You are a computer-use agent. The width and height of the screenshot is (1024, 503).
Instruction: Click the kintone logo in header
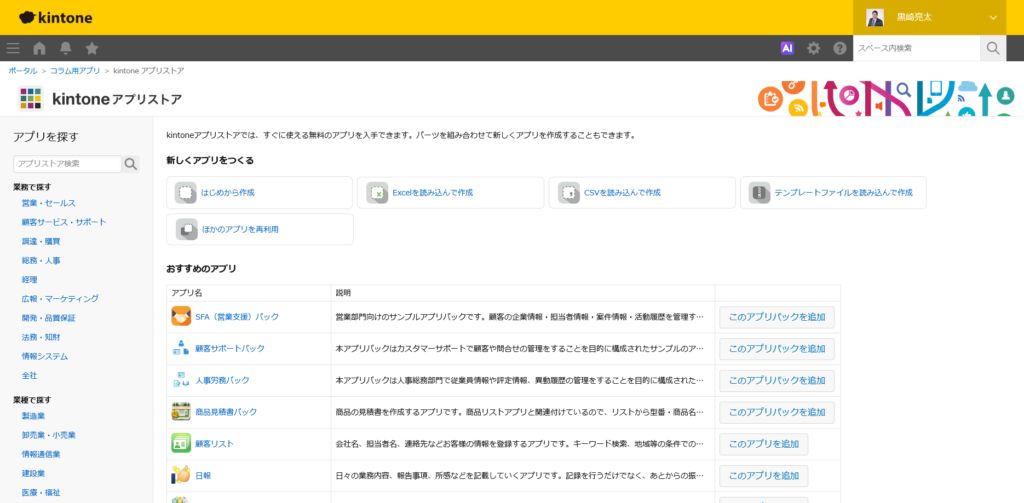point(56,18)
